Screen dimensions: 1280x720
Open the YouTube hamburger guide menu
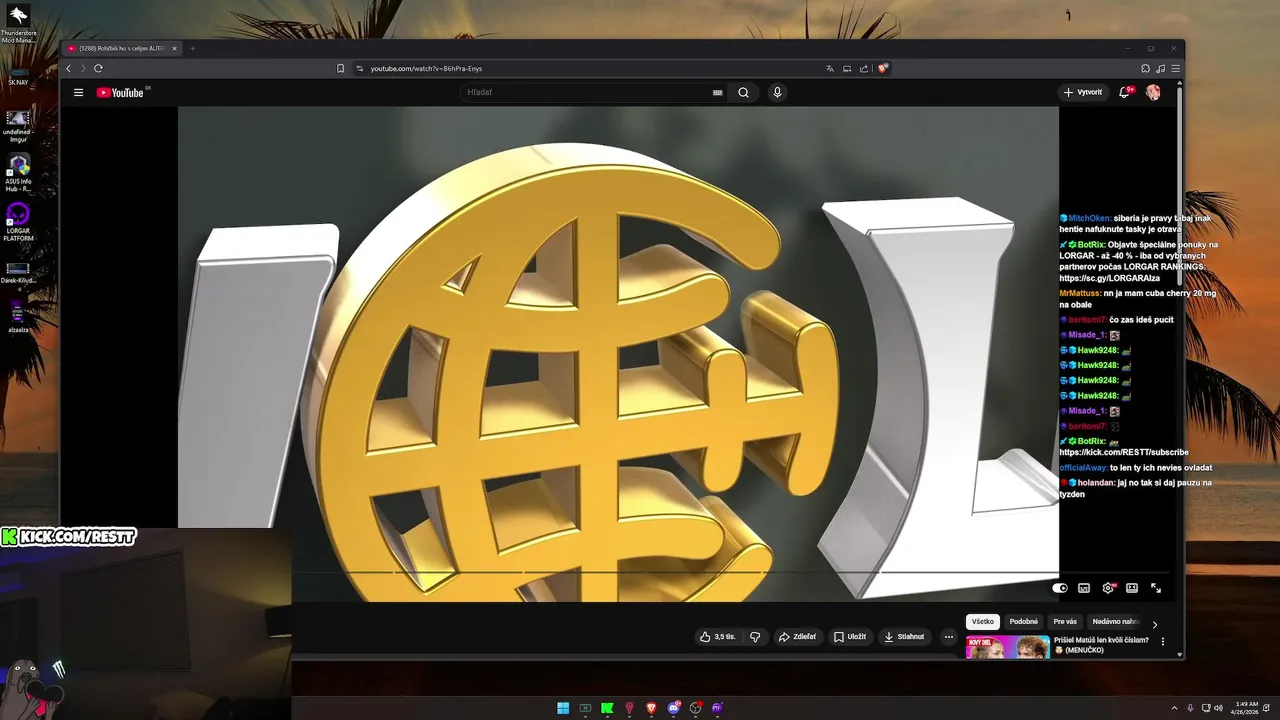[x=78, y=92]
